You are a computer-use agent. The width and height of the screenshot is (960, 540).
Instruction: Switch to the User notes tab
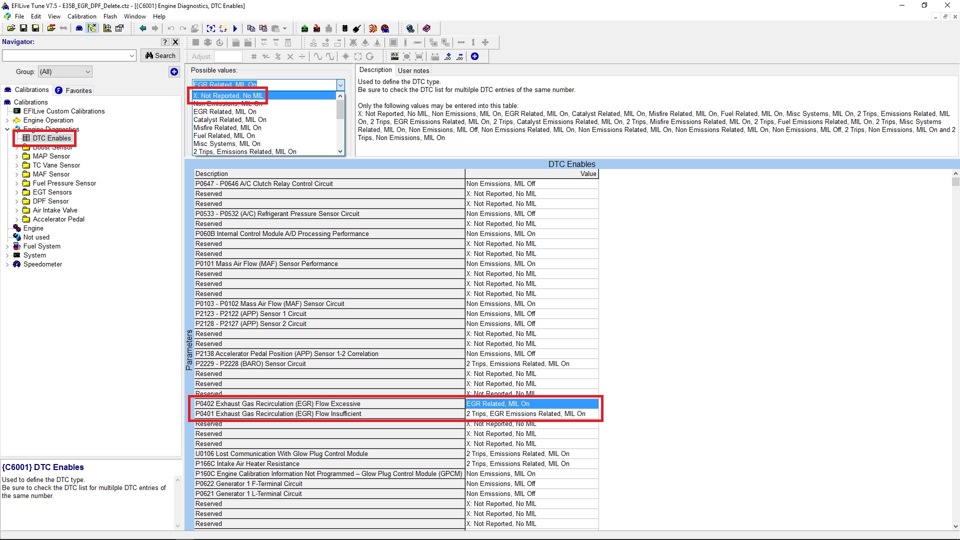tap(413, 70)
